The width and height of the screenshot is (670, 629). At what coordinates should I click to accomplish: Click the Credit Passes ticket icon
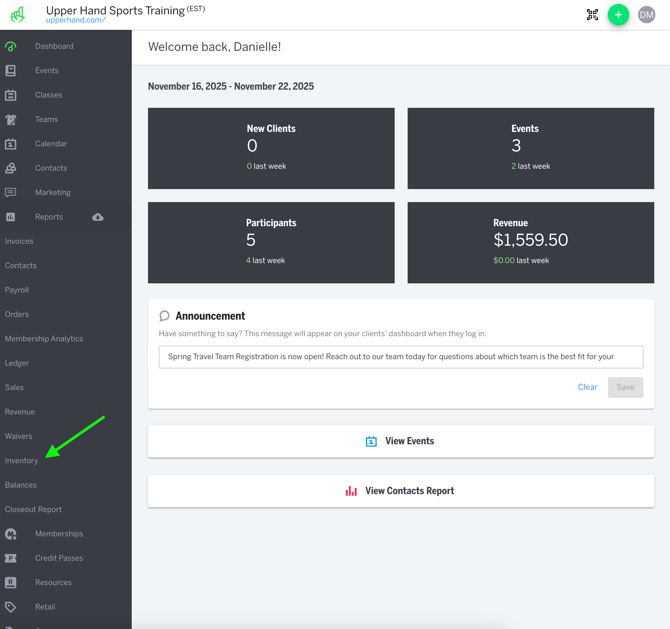[11, 558]
